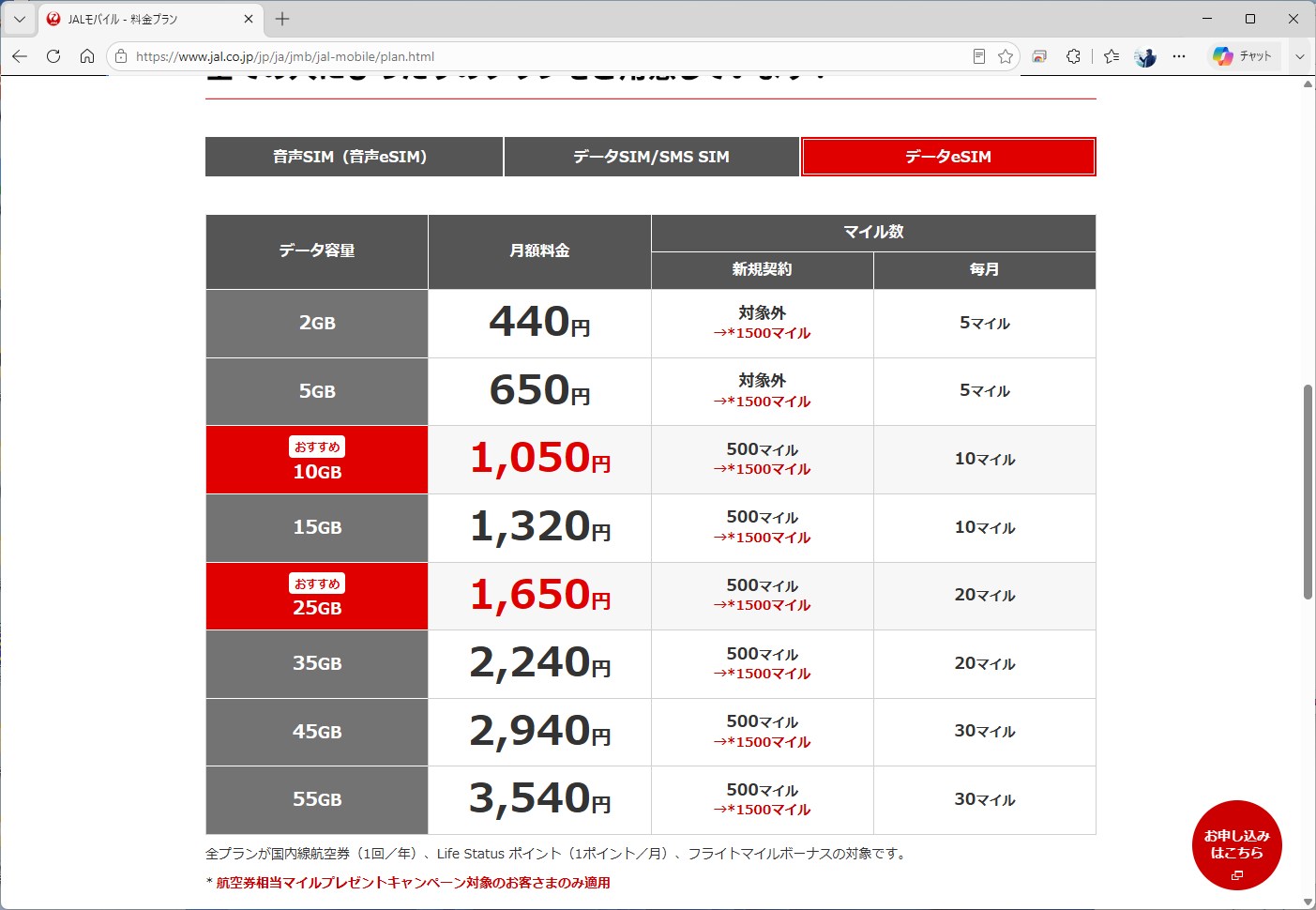Click the マイル数 header
Viewport: 1316px width, 910px height.
[873, 233]
